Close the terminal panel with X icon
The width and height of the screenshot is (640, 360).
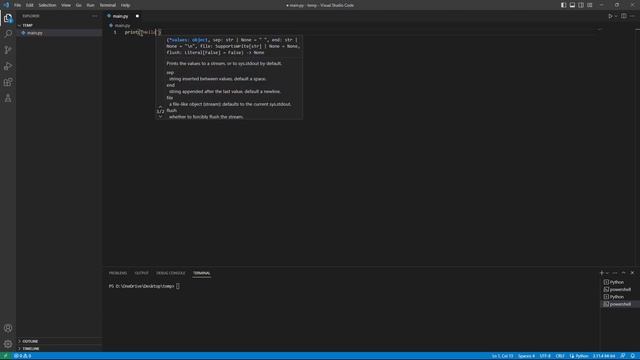[632, 273]
